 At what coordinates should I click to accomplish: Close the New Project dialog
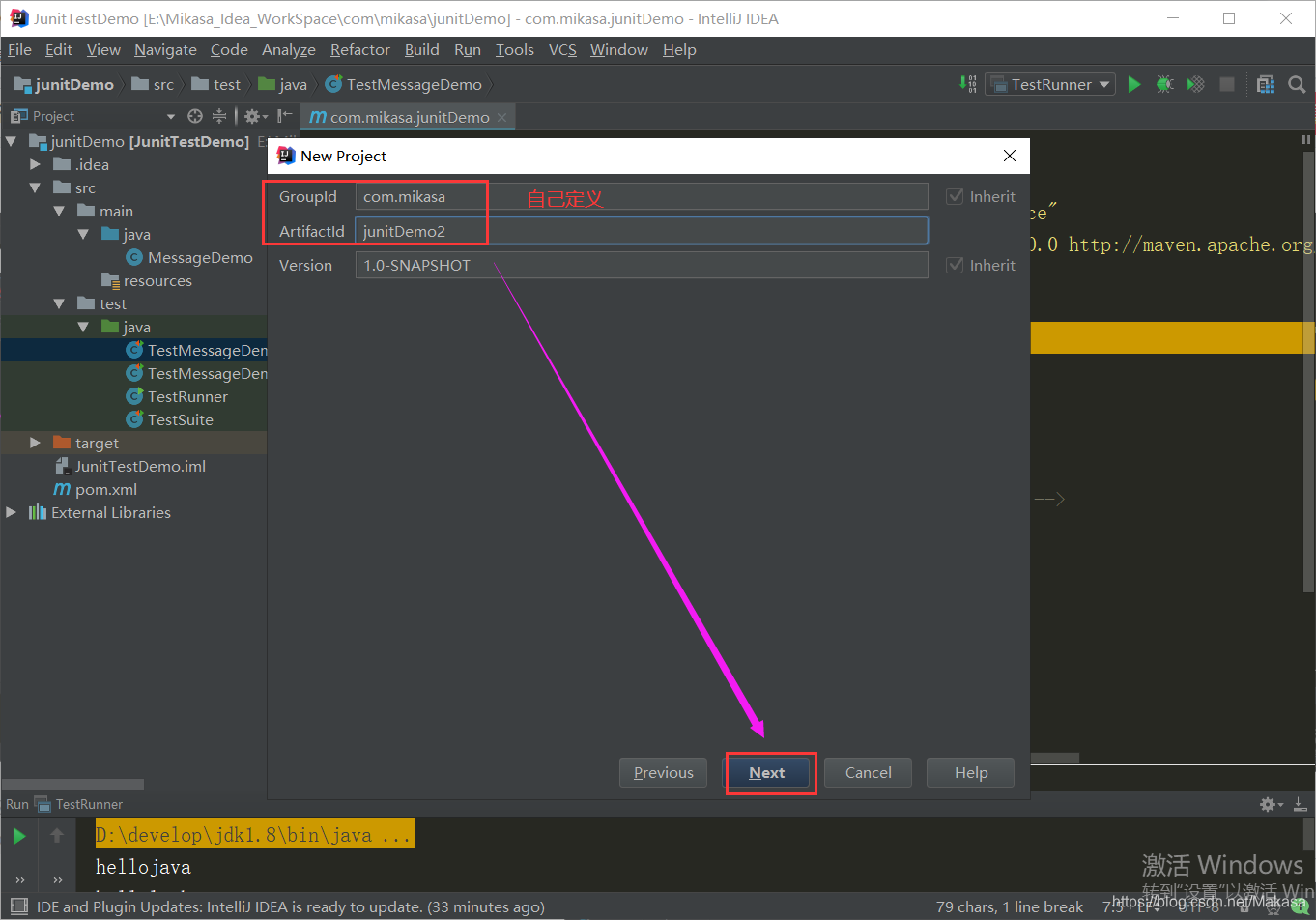[x=1010, y=156]
